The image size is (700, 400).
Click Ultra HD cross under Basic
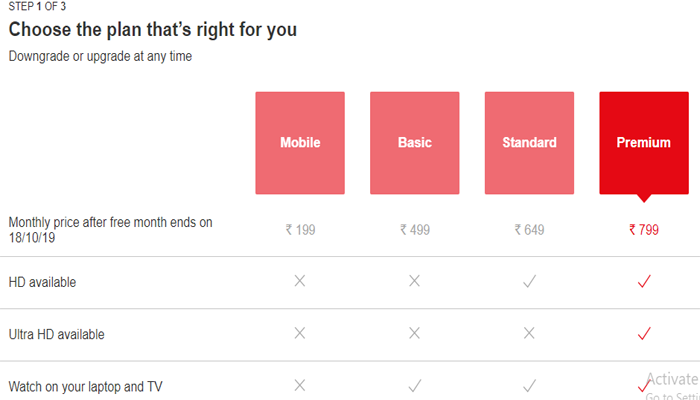[x=415, y=334]
